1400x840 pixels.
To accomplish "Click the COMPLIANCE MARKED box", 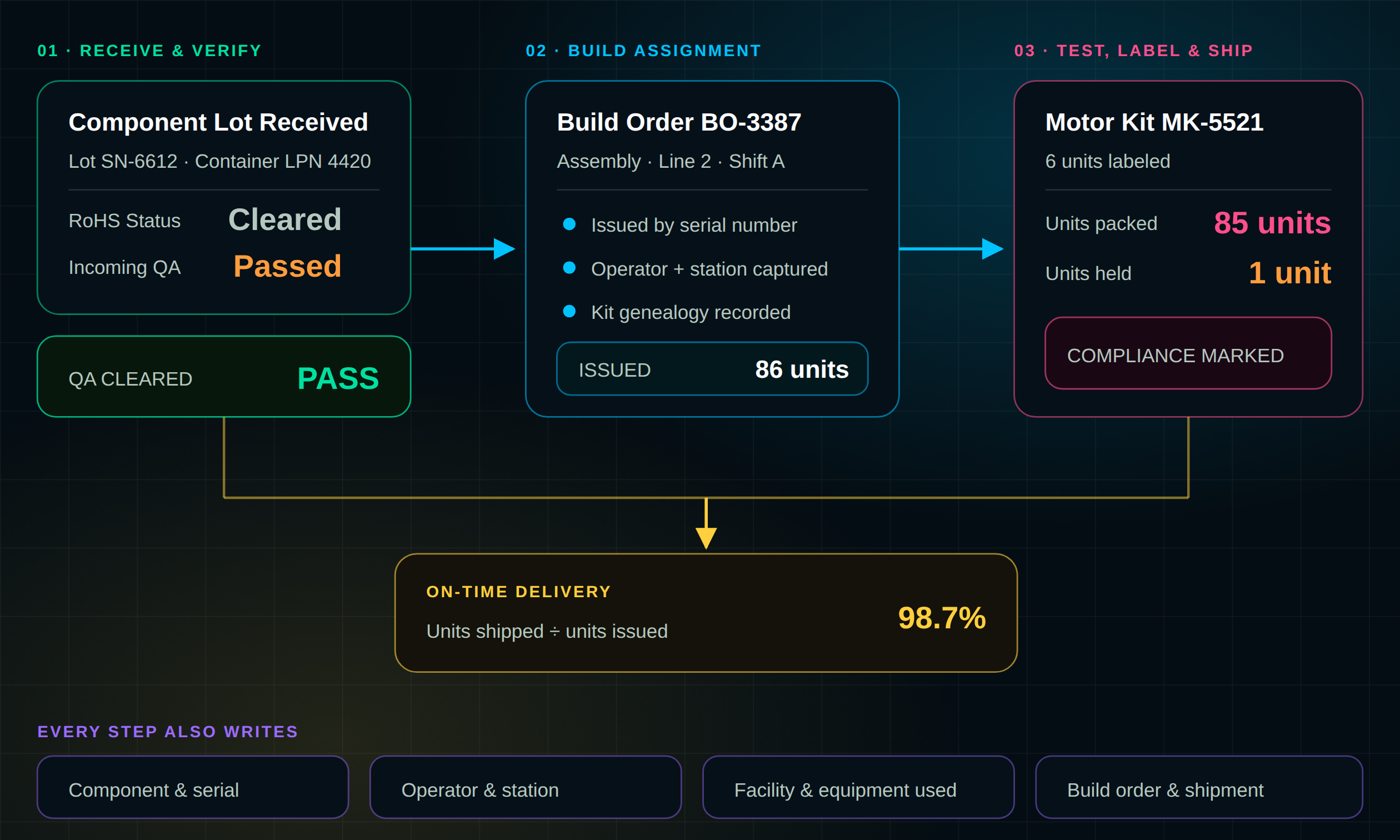I will point(1188,354).
